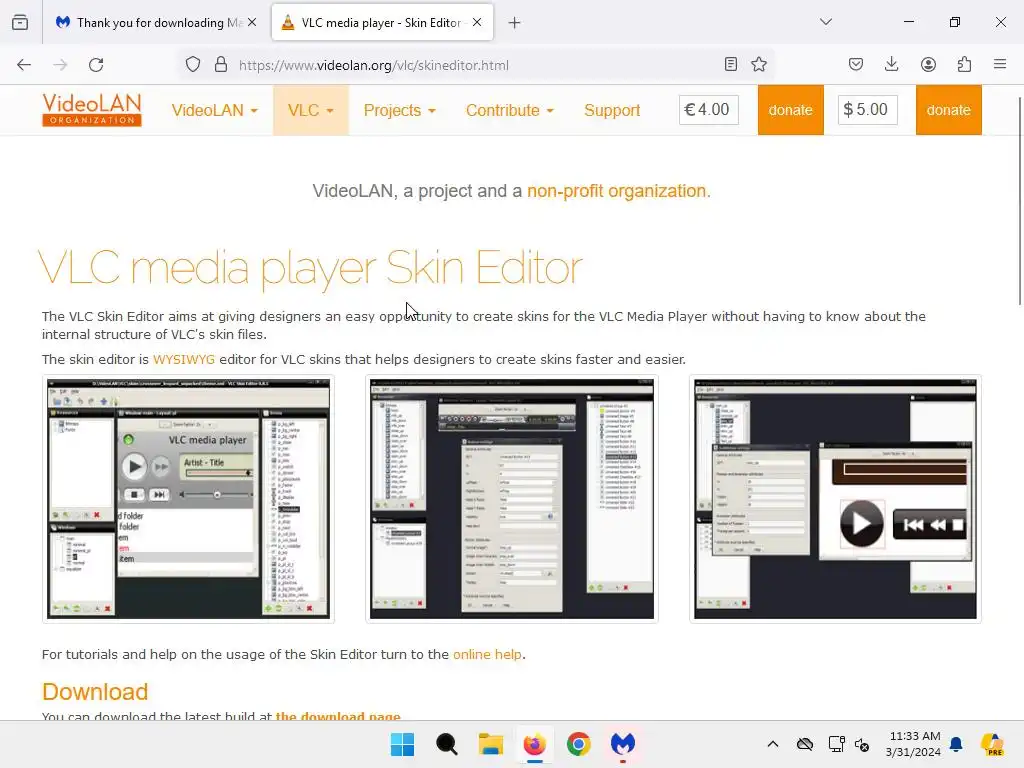Open the Firefox downloads panel
The width and height of the screenshot is (1024, 768).
(x=891, y=64)
